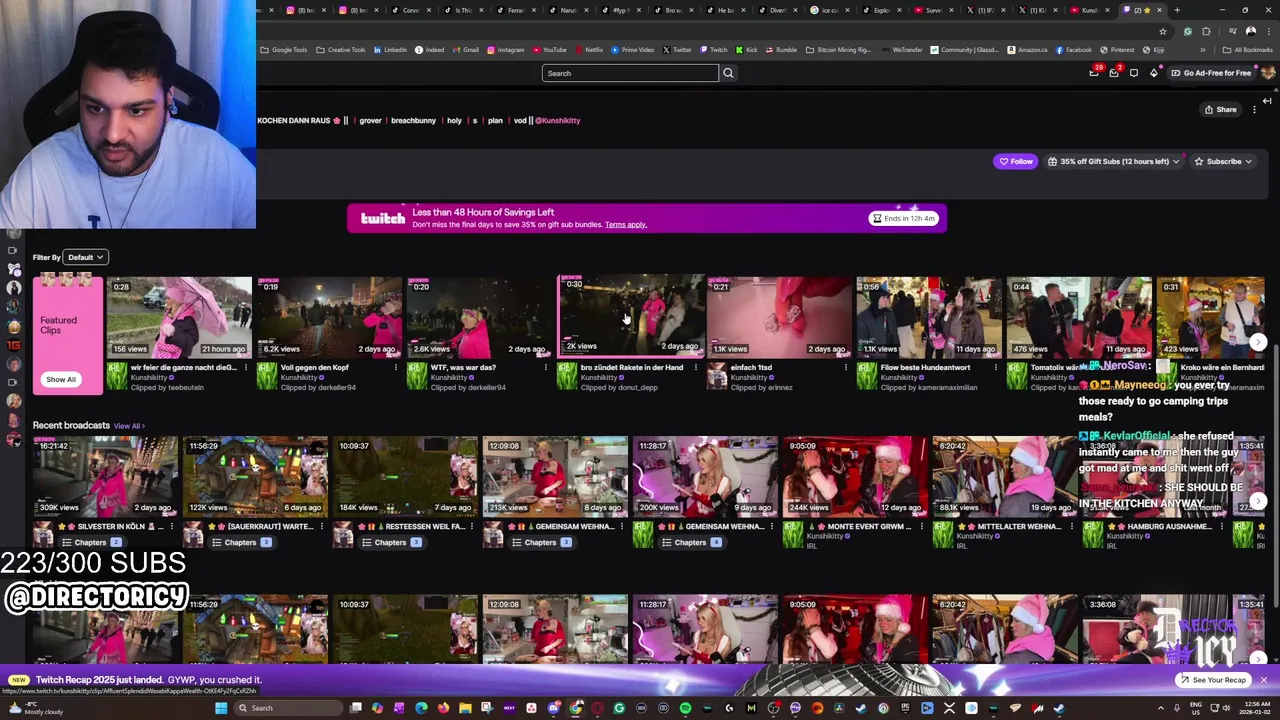The height and width of the screenshot is (720, 1280).
Task: Switch to the 'Naruto' TikTok tab
Action: tap(567, 10)
